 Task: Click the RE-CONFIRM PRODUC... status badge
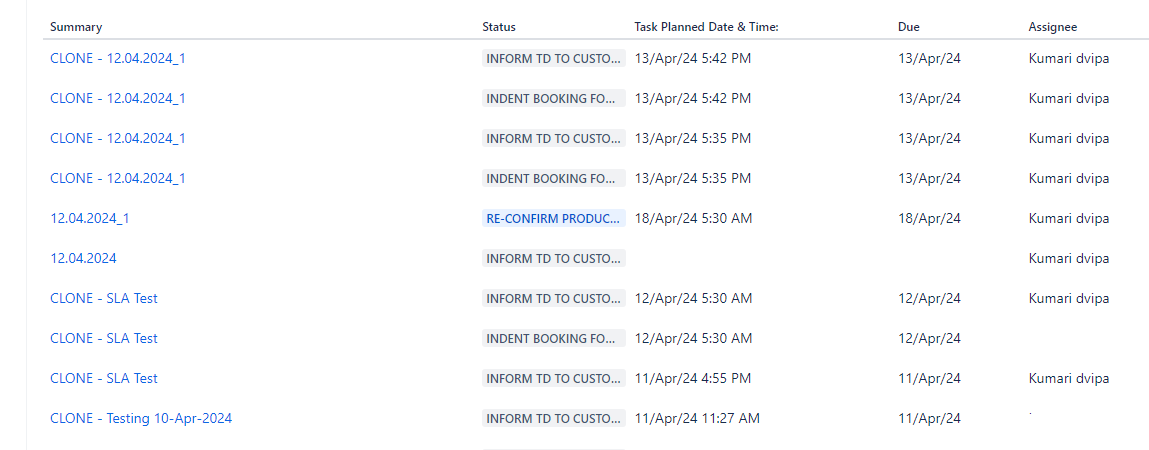553,218
